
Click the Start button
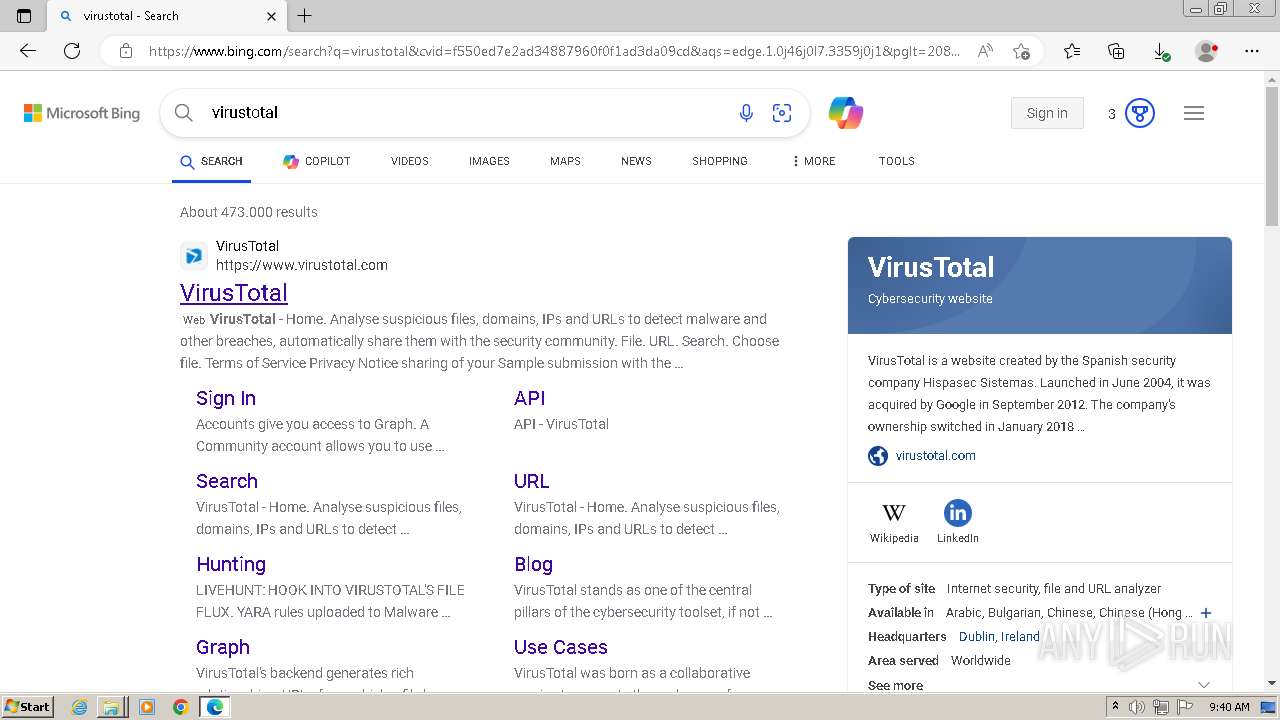[27, 707]
